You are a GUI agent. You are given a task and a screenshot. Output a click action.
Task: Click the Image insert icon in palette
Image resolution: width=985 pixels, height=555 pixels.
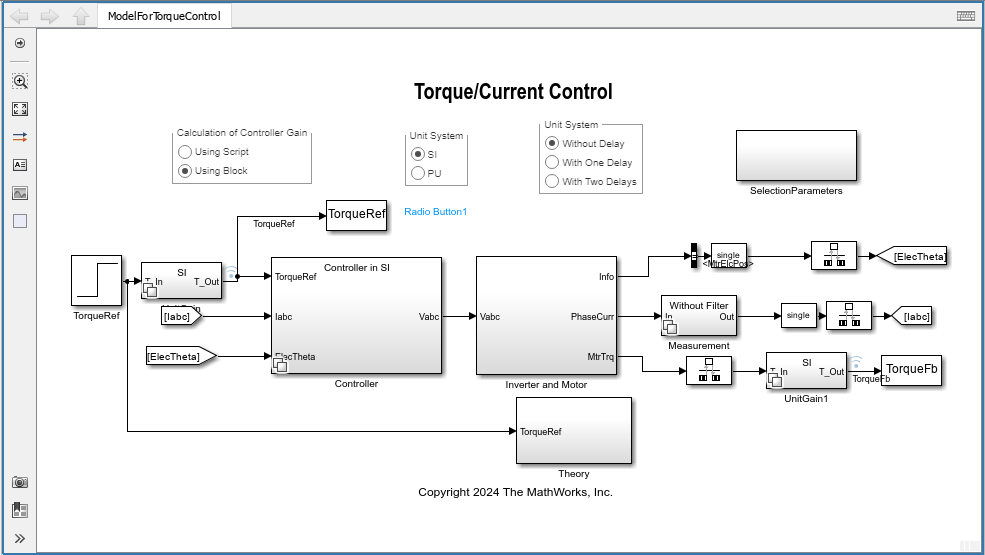19,193
